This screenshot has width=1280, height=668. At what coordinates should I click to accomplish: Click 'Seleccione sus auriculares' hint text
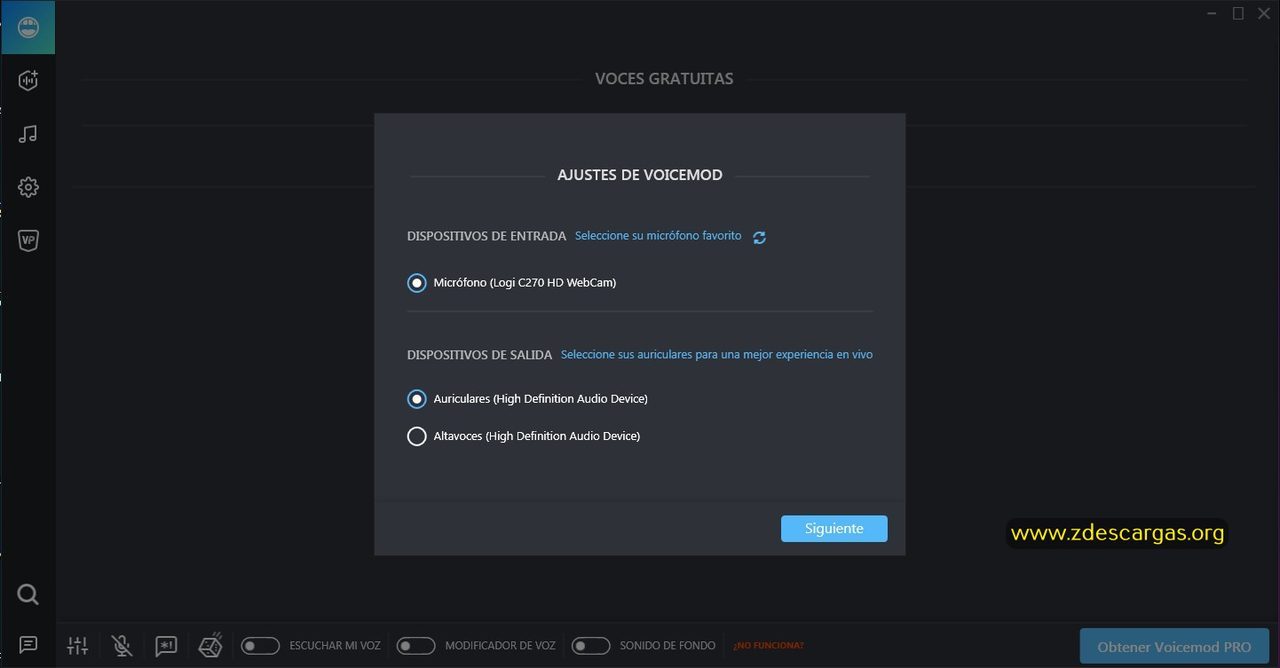717,354
